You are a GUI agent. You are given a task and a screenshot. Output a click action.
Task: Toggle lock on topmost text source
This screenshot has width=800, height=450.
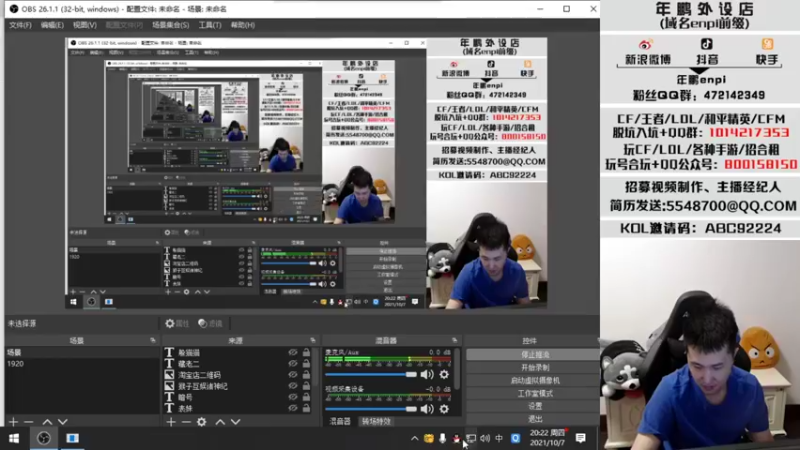[306, 352]
